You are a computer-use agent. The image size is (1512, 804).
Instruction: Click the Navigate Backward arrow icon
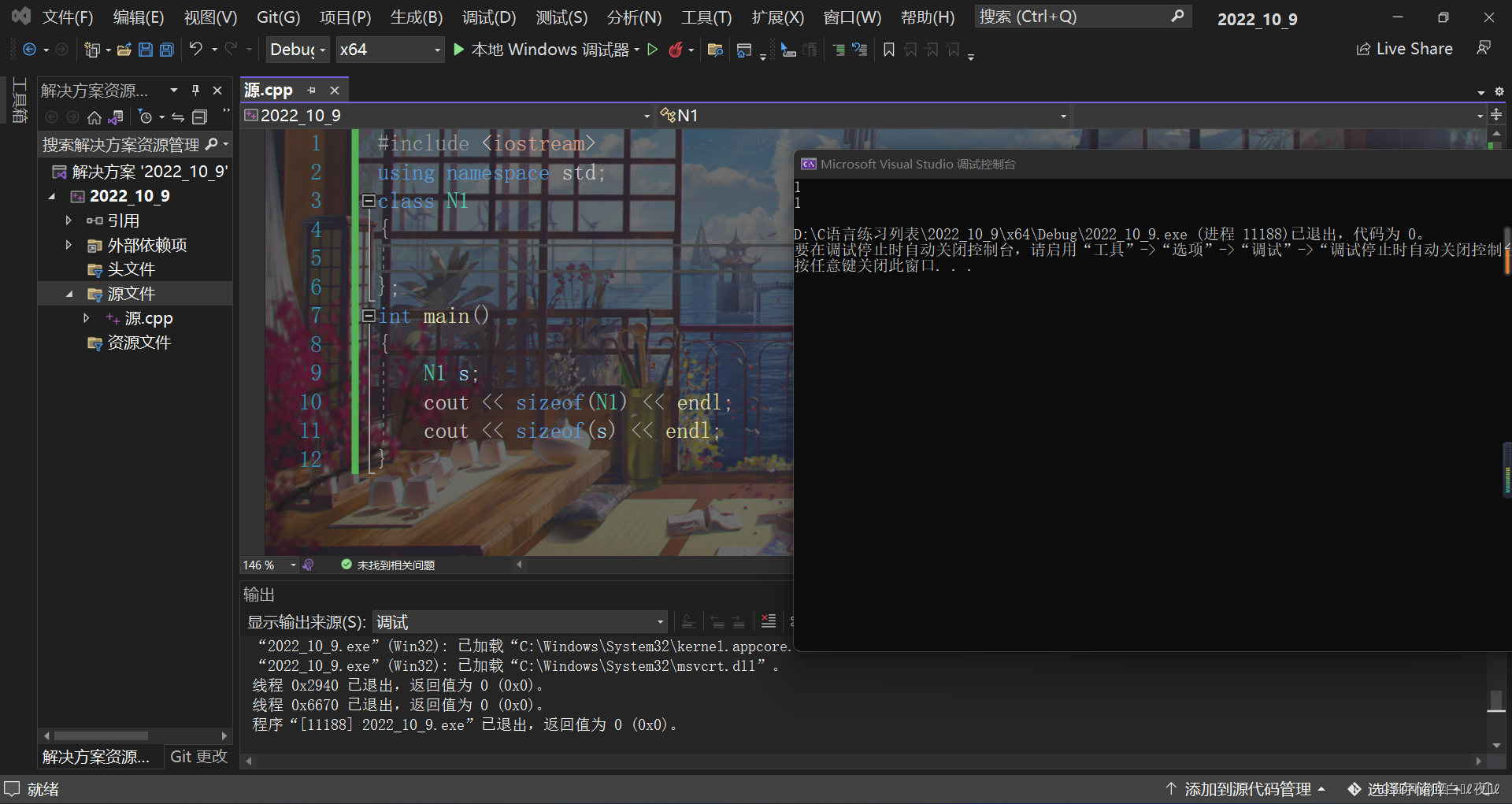tap(29, 50)
